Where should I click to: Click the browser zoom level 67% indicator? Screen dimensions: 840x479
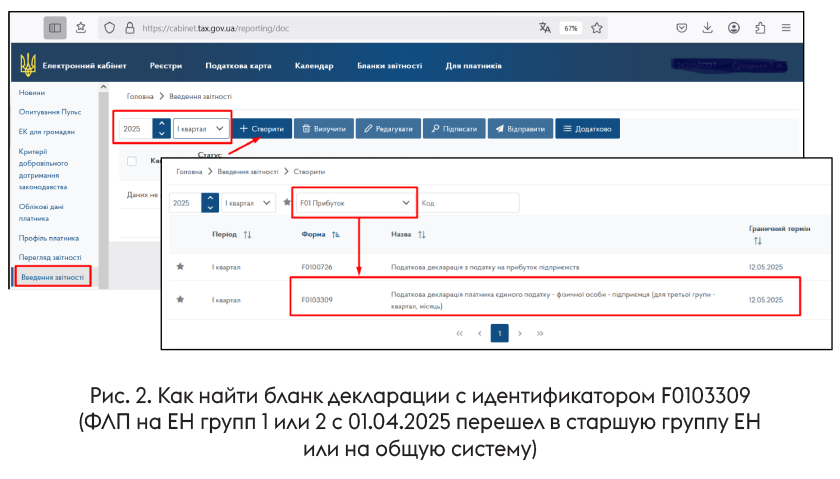tap(570, 28)
